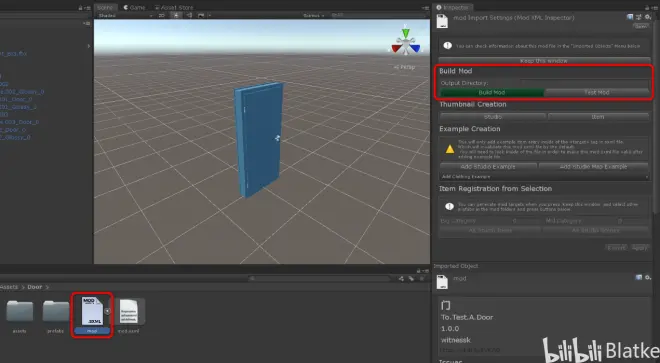Toggle scene lighting in the Scene toolbar
Viewport: 660px width, 363px height.
pyautogui.click(x=176, y=16)
